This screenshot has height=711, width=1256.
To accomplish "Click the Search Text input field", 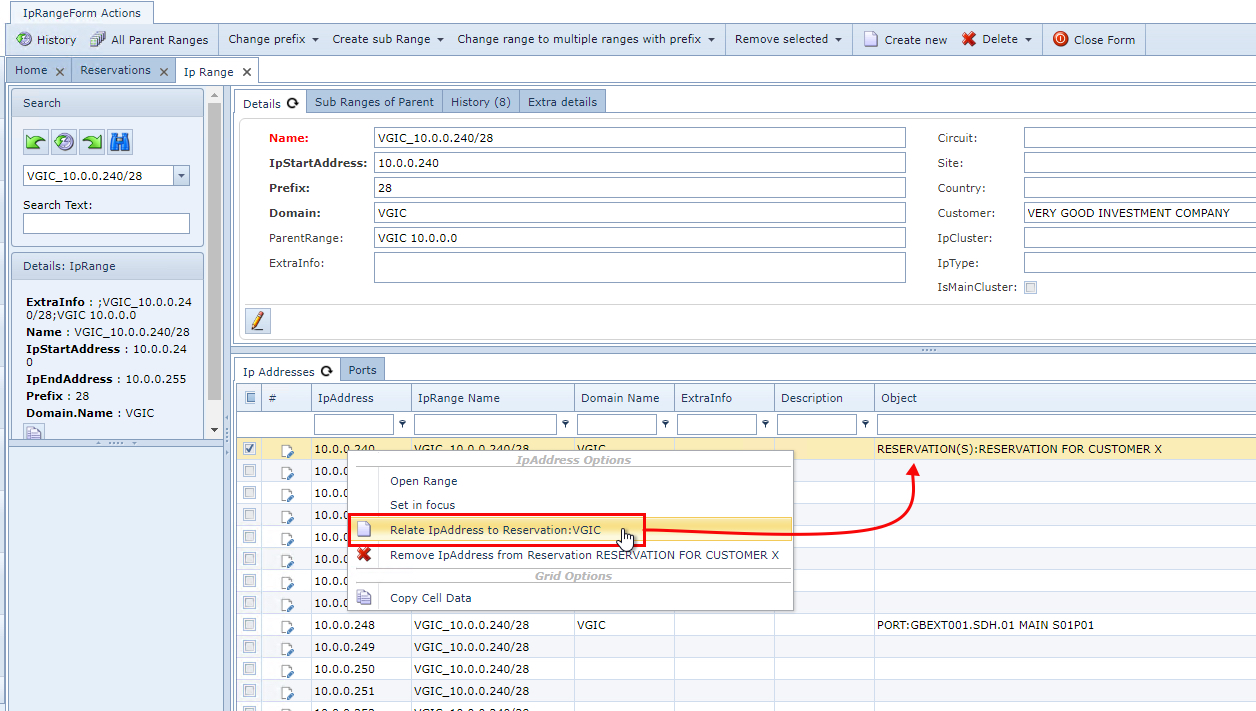I will [x=106, y=223].
